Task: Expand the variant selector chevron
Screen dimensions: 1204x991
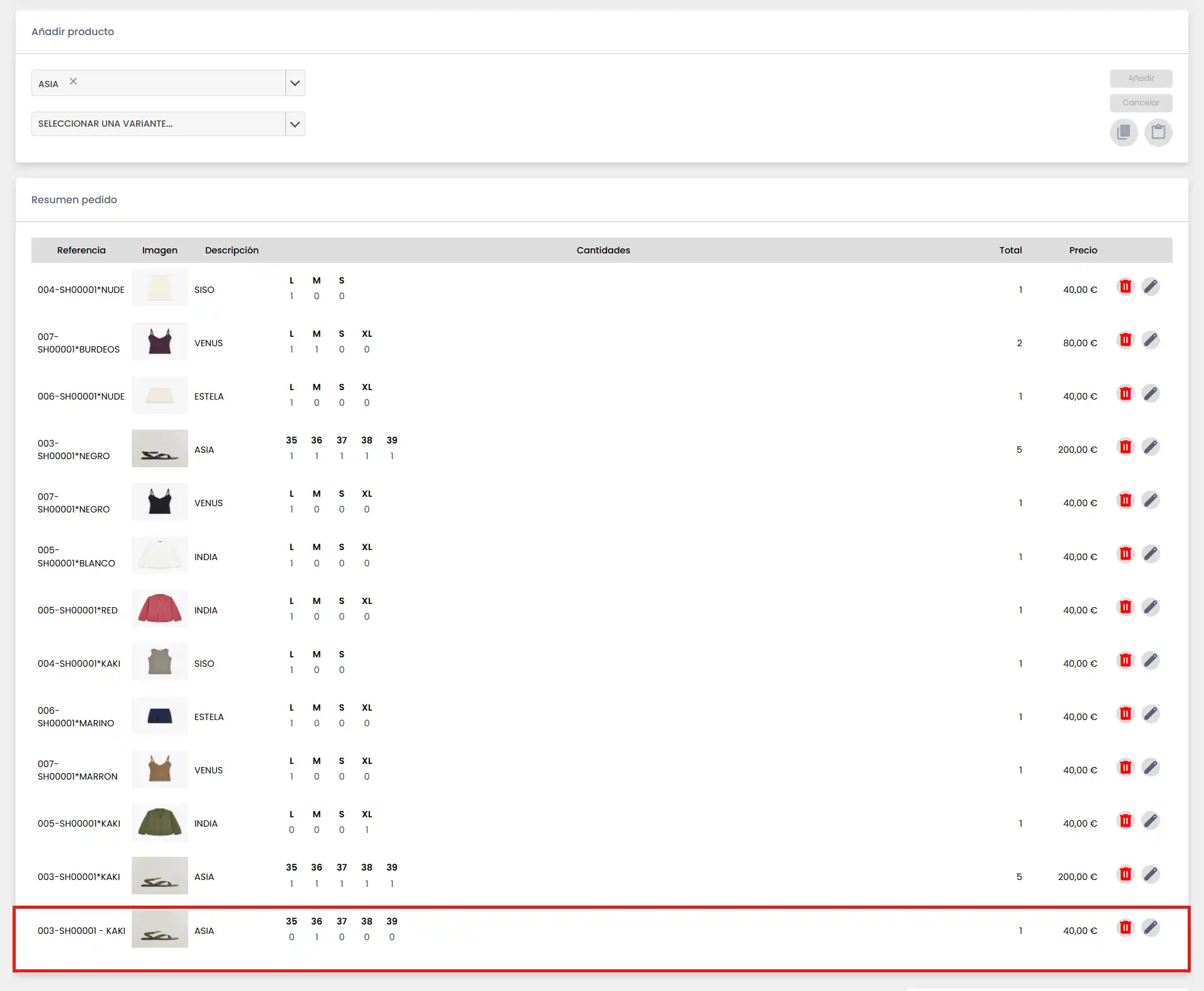Action: (x=295, y=124)
